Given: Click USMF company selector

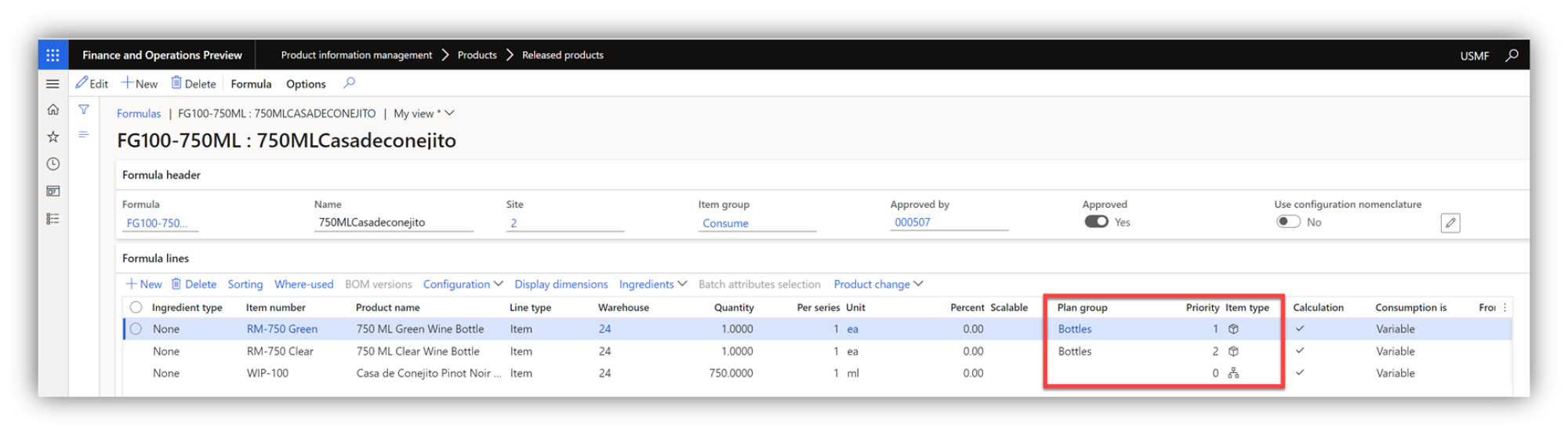Looking at the screenshot, I should [1475, 56].
